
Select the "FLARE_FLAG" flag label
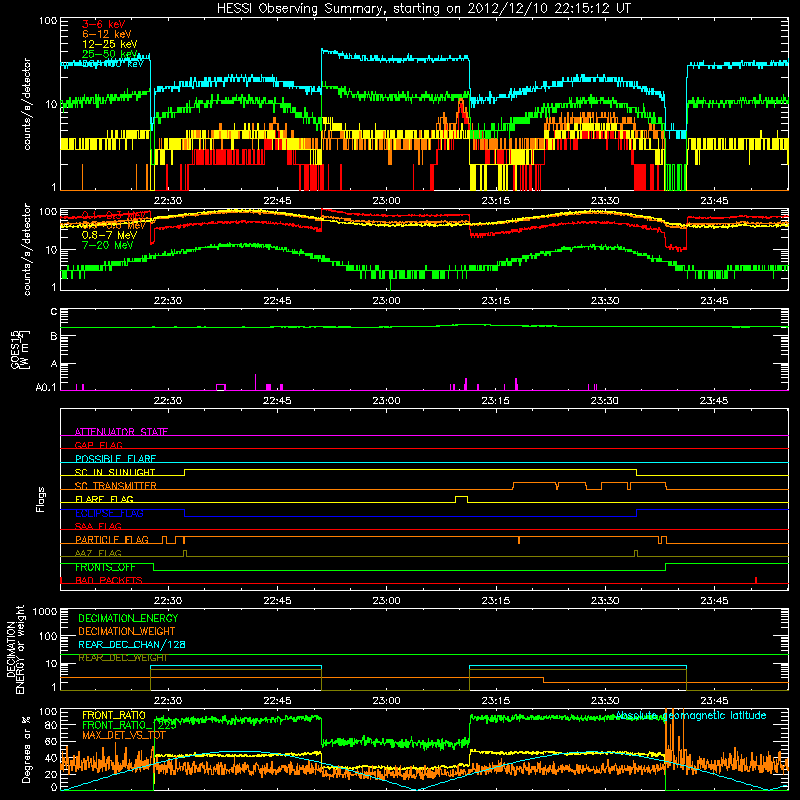[104, 499]
